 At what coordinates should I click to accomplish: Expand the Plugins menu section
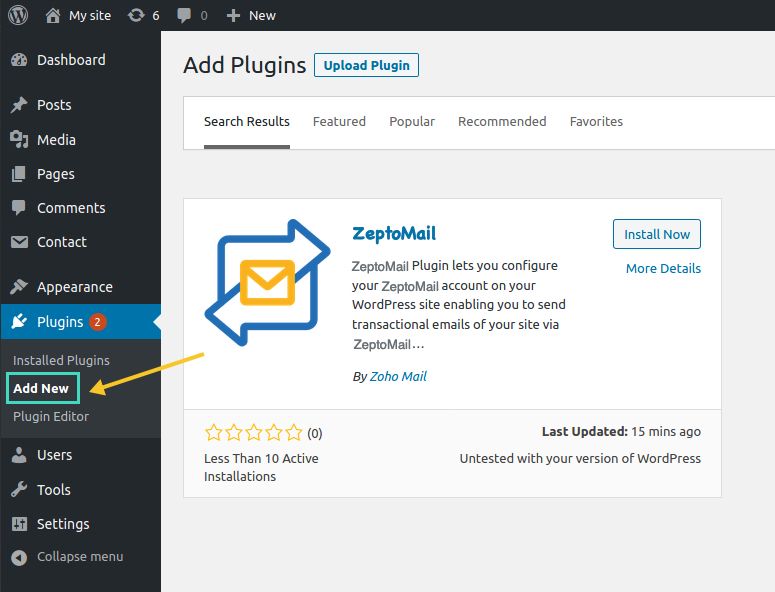click(60, 322)
